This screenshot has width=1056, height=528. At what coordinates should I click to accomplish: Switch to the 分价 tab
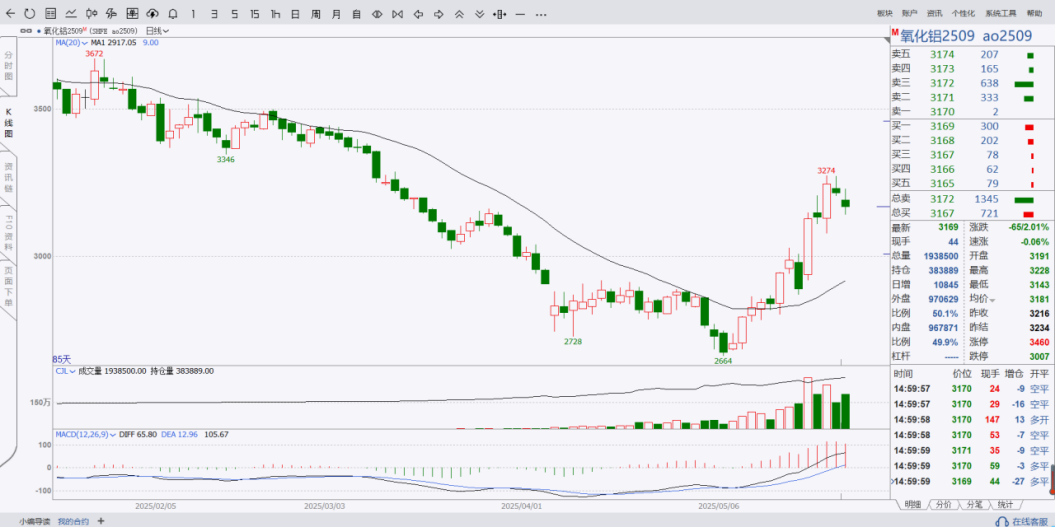pyautogui.click(x=943, y=505)
